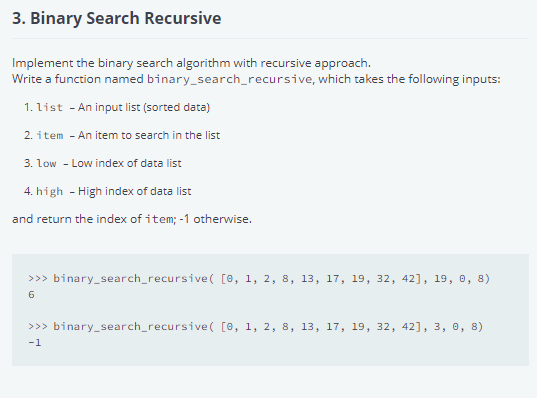
Task: Click the text 'High index of data list'
Action: 135,191
